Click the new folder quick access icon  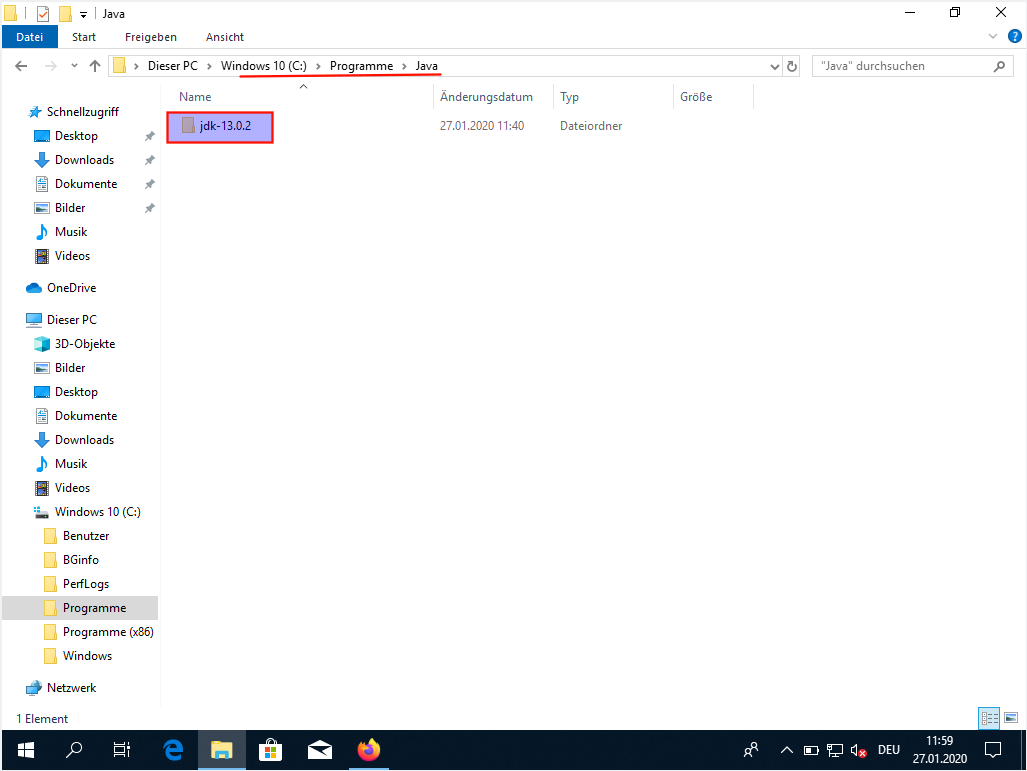click(65, 13)
